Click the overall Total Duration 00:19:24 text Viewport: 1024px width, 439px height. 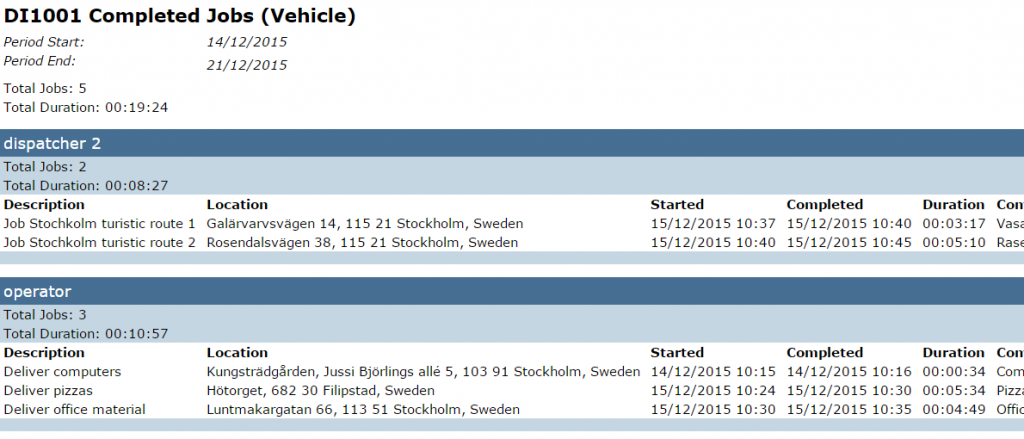(86, 107)
